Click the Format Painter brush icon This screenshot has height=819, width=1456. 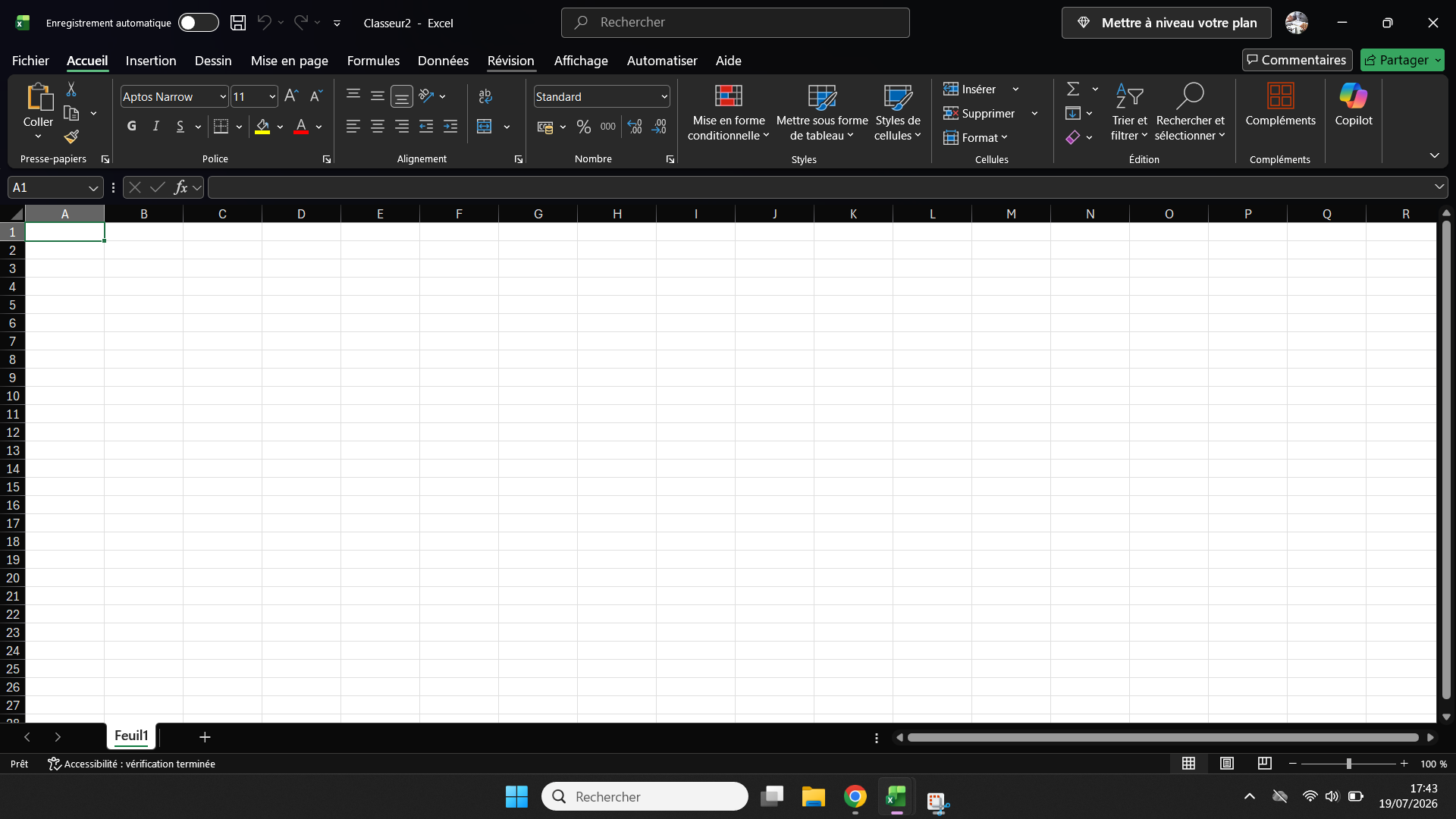(x=71, y=136)
